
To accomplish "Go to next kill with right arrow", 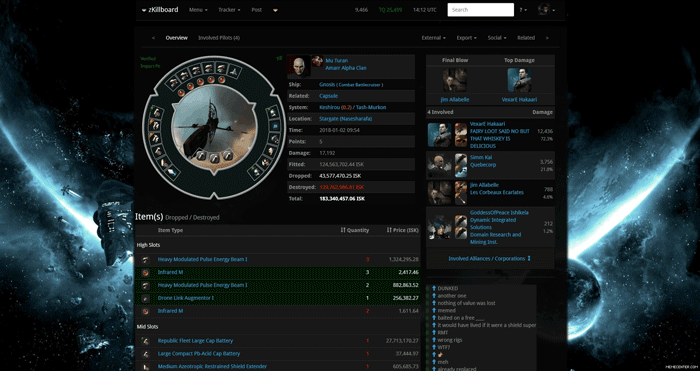I will point(547,38).
